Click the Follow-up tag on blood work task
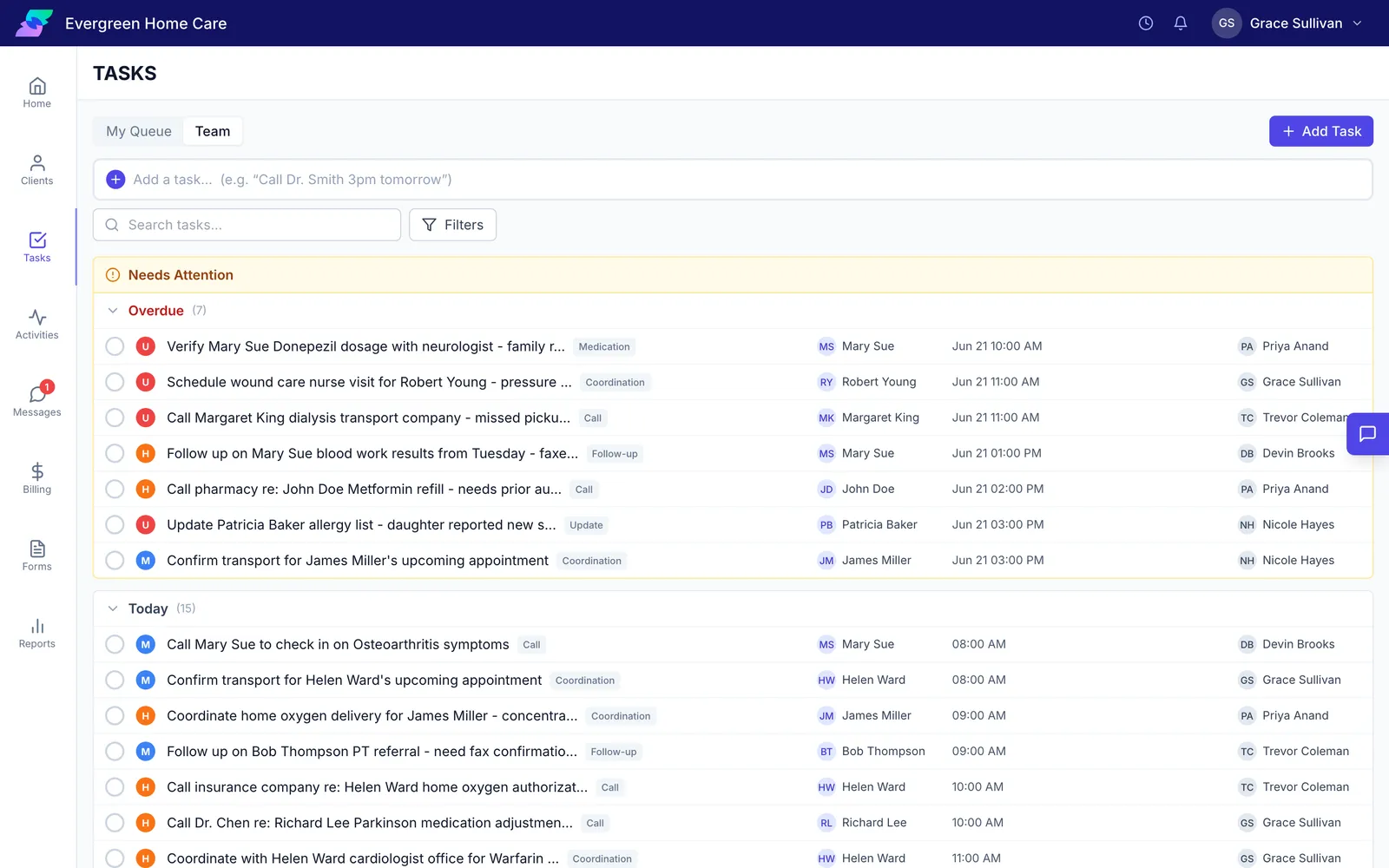Screen dimensions: 1389x868 pos(615,454)
